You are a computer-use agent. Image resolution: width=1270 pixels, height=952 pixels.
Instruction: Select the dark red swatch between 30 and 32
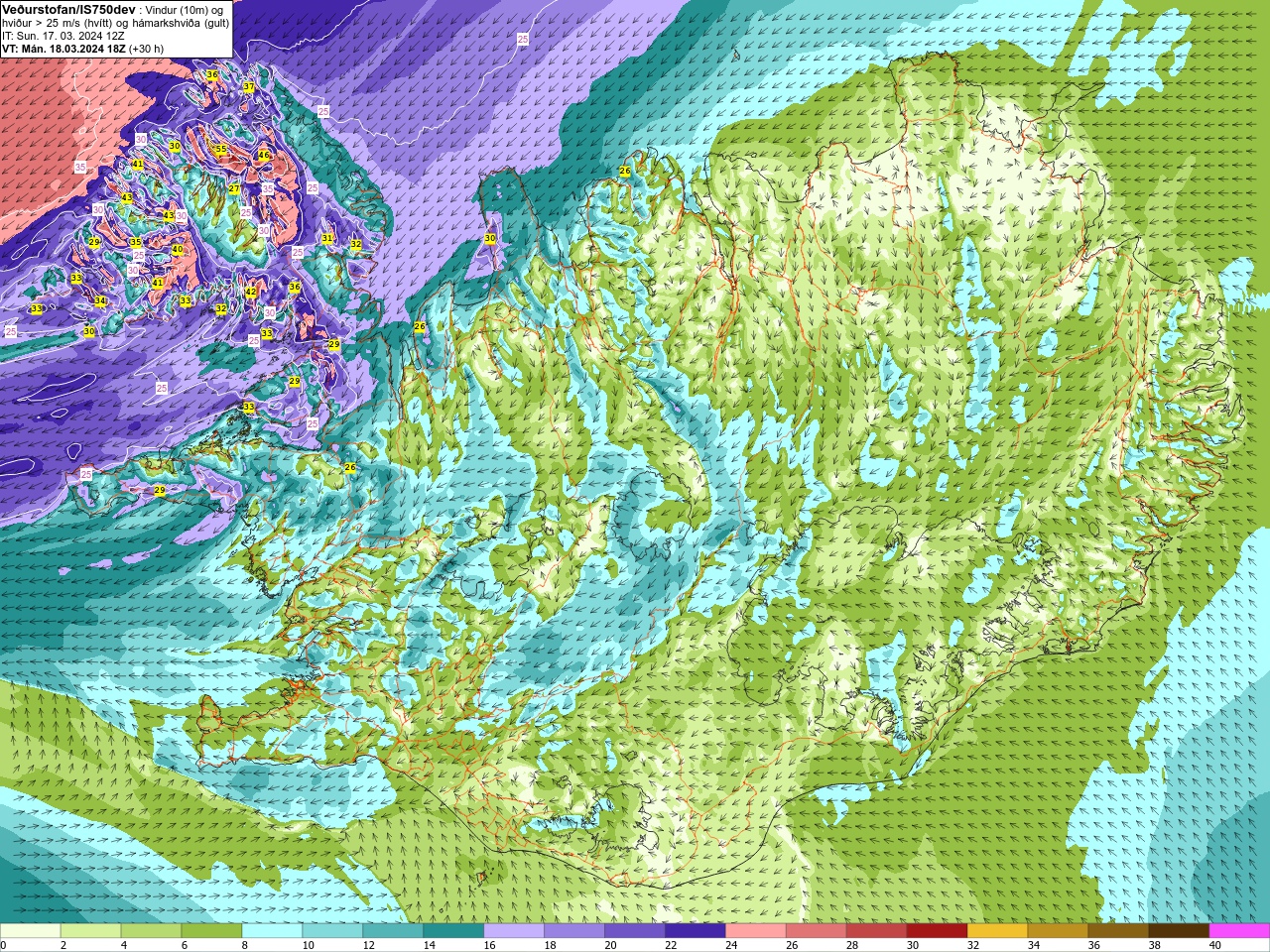click(938, 931)
